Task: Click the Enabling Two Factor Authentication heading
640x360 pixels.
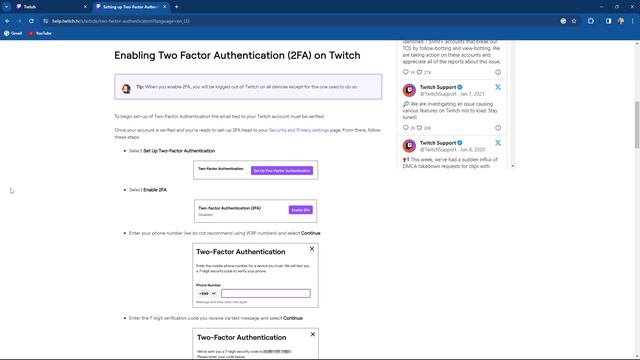Action: point(237,55)
